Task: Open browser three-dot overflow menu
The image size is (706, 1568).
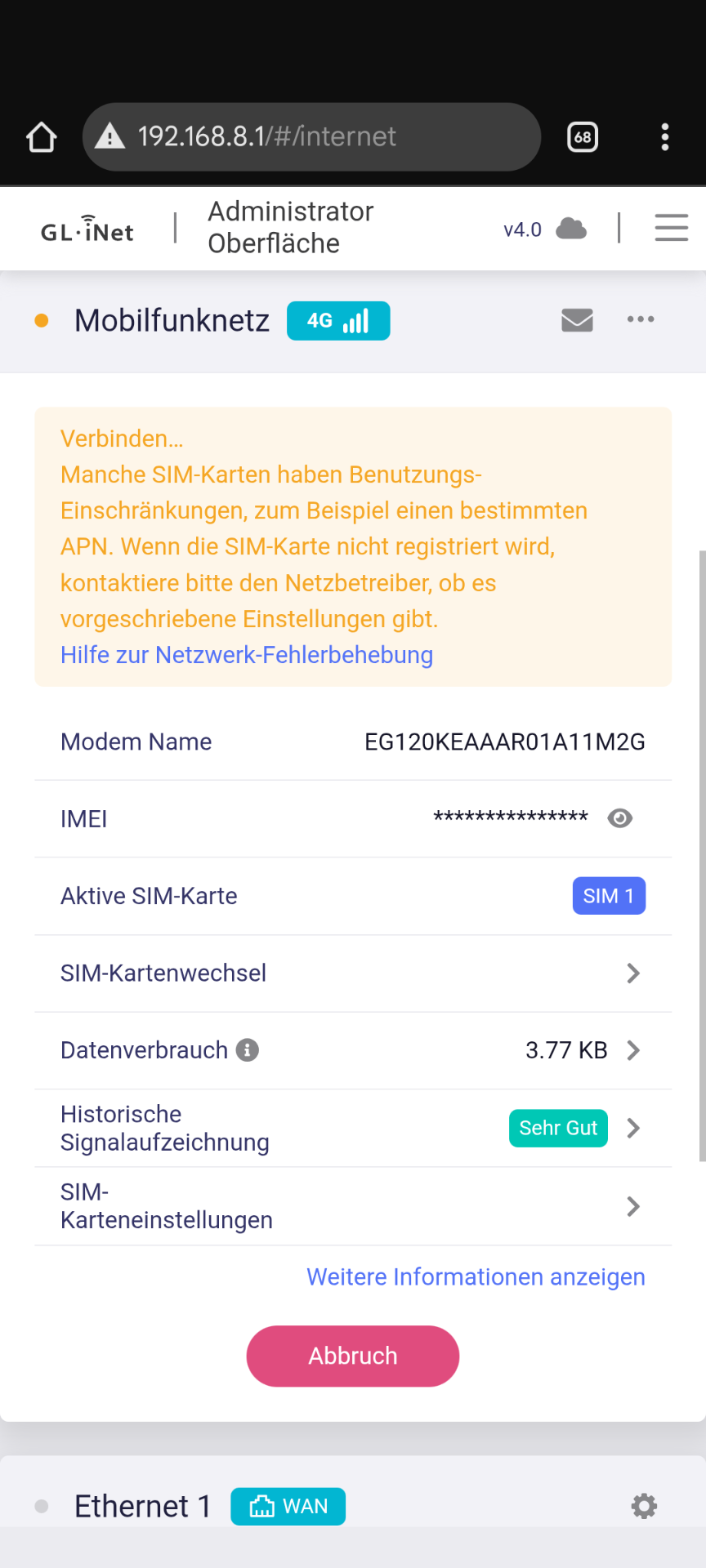Action: (665, 137)
